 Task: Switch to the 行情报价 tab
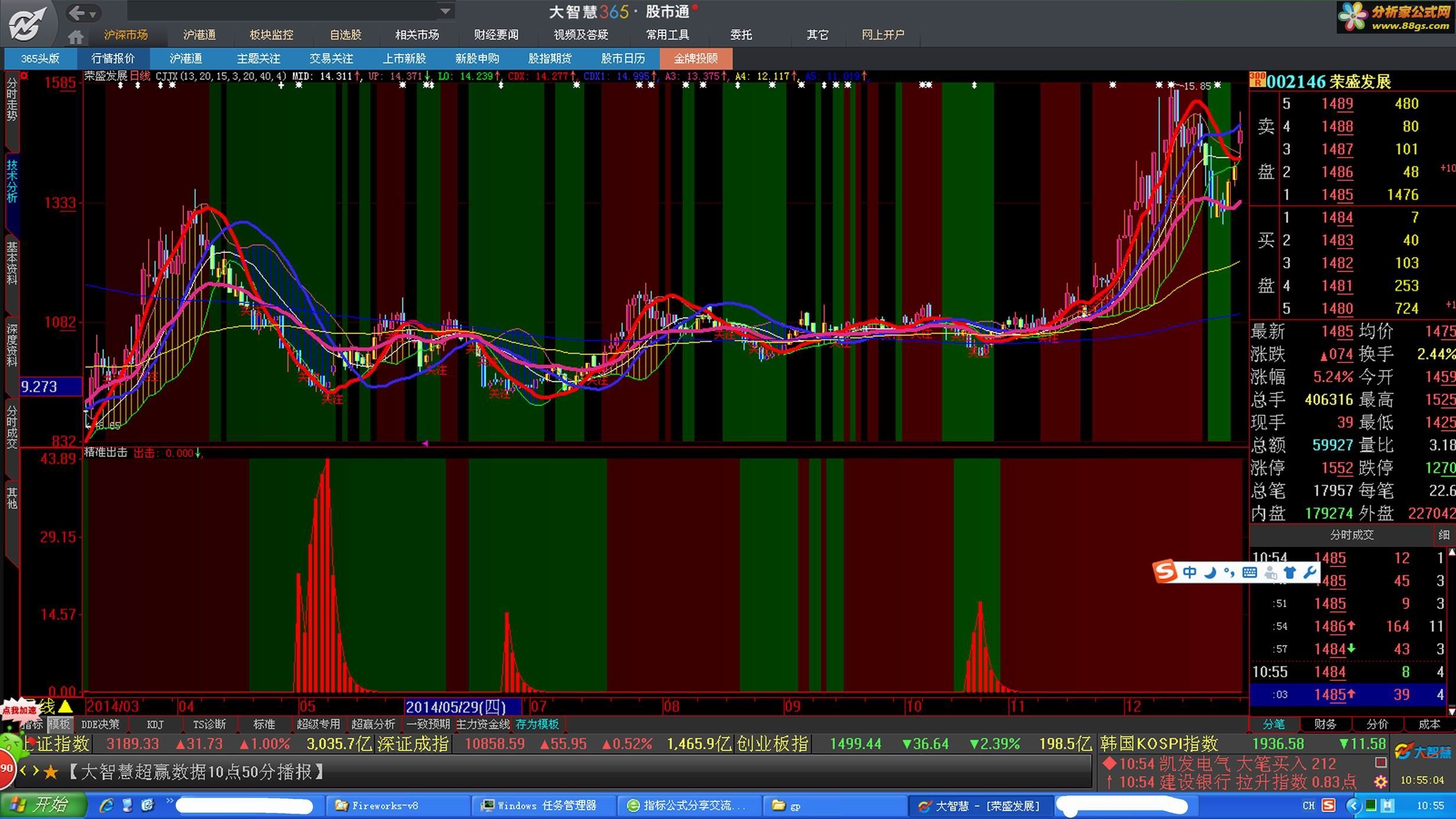(113, 58)
